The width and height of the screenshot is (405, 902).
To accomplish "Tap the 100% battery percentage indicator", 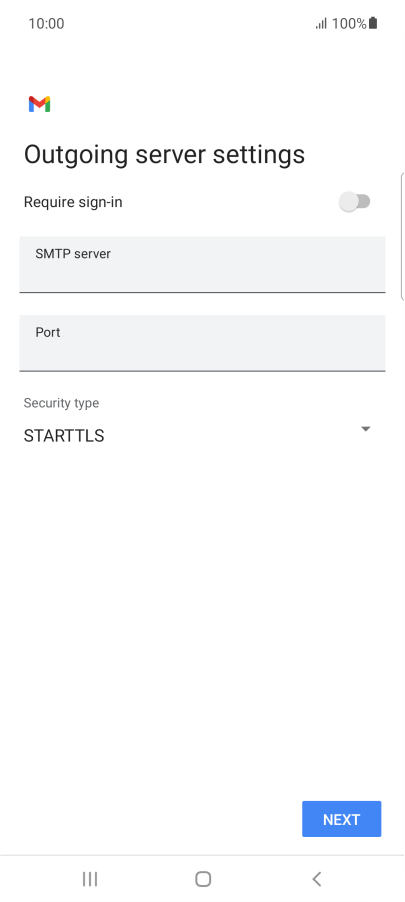I will (x=349, y=24).
